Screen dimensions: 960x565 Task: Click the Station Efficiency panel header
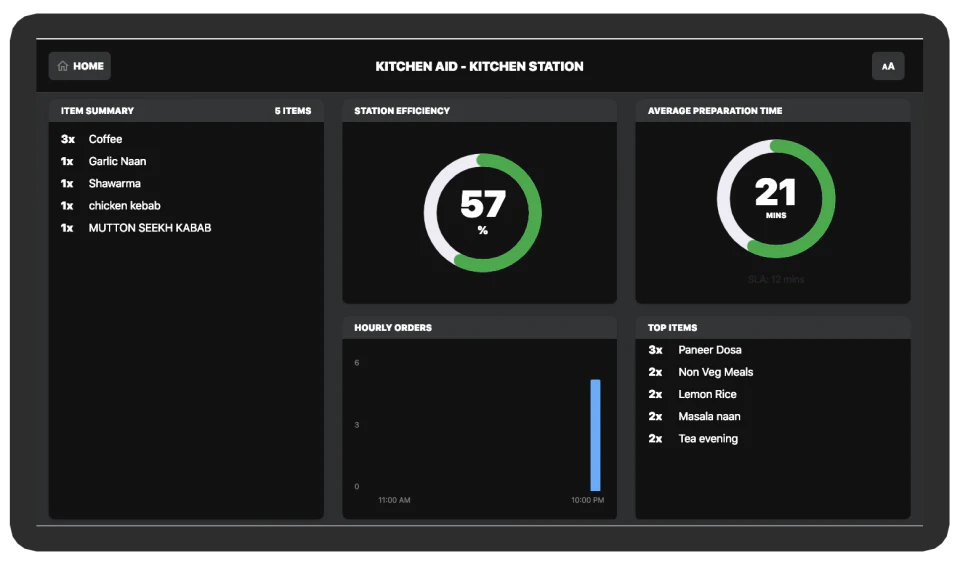click(479, 111)
